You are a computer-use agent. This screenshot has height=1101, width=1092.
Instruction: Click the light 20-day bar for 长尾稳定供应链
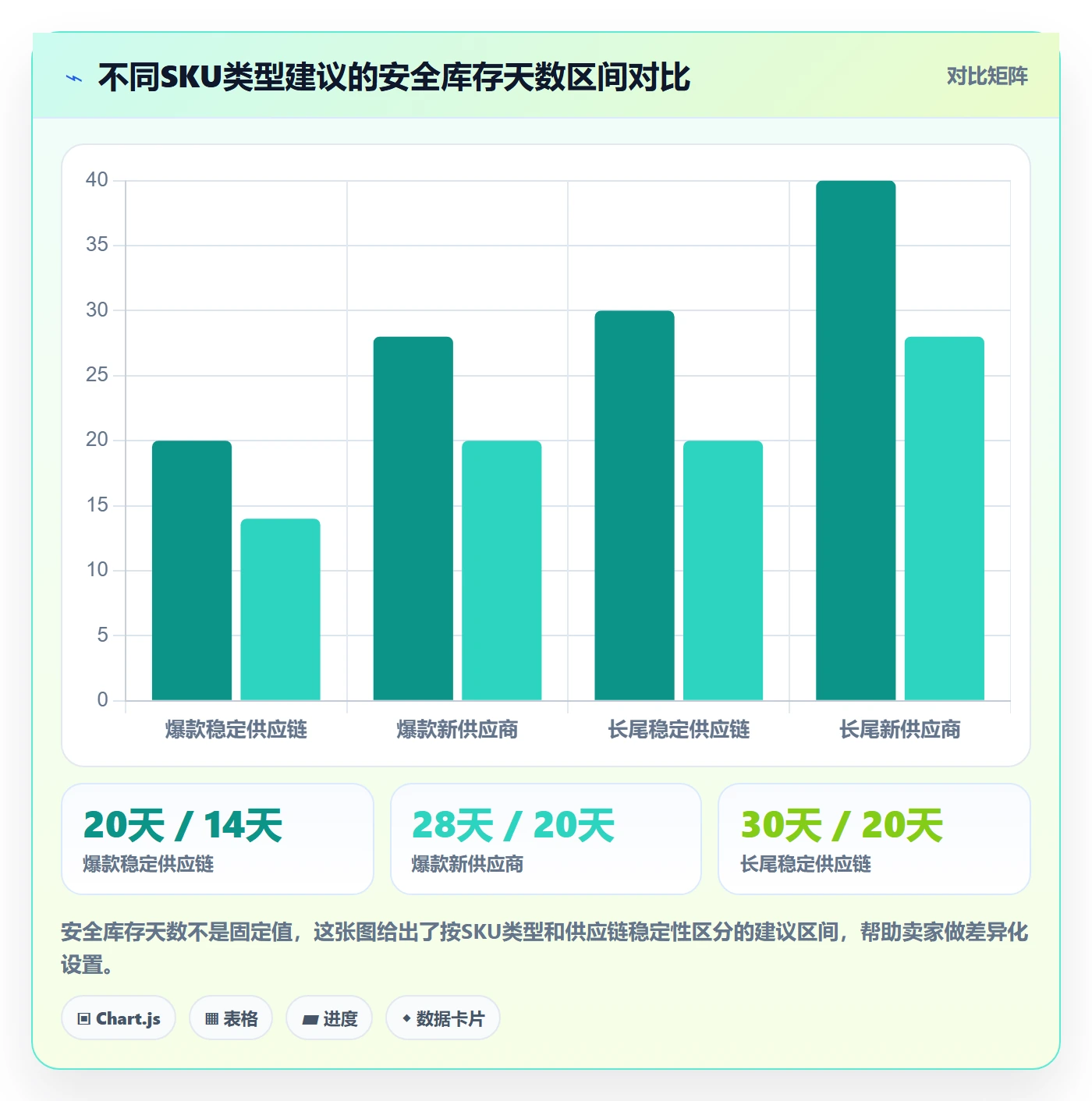click(723, 571)
